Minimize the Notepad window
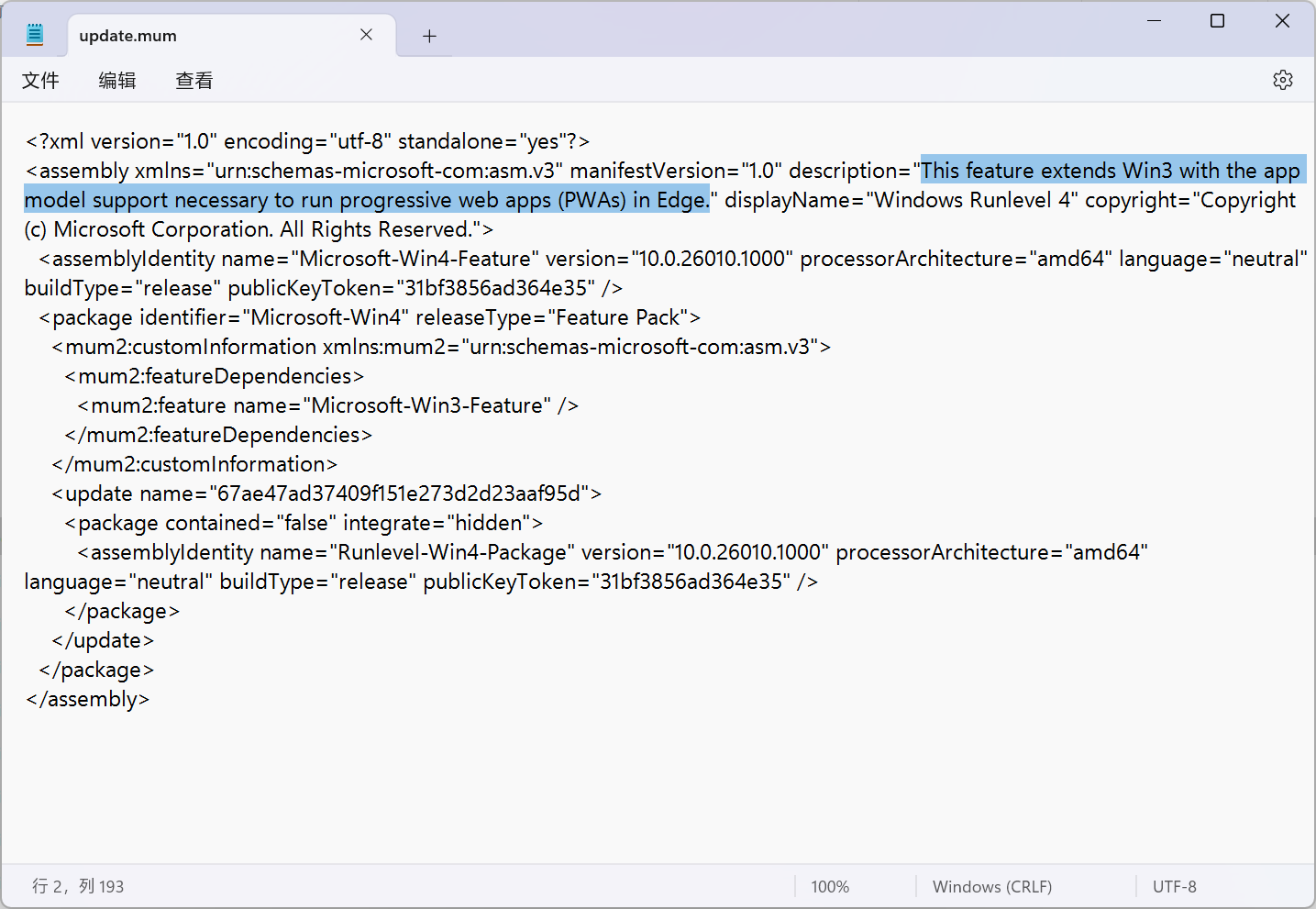Viewport: 1316px width, 909px height. click(x=1155, y=20)
